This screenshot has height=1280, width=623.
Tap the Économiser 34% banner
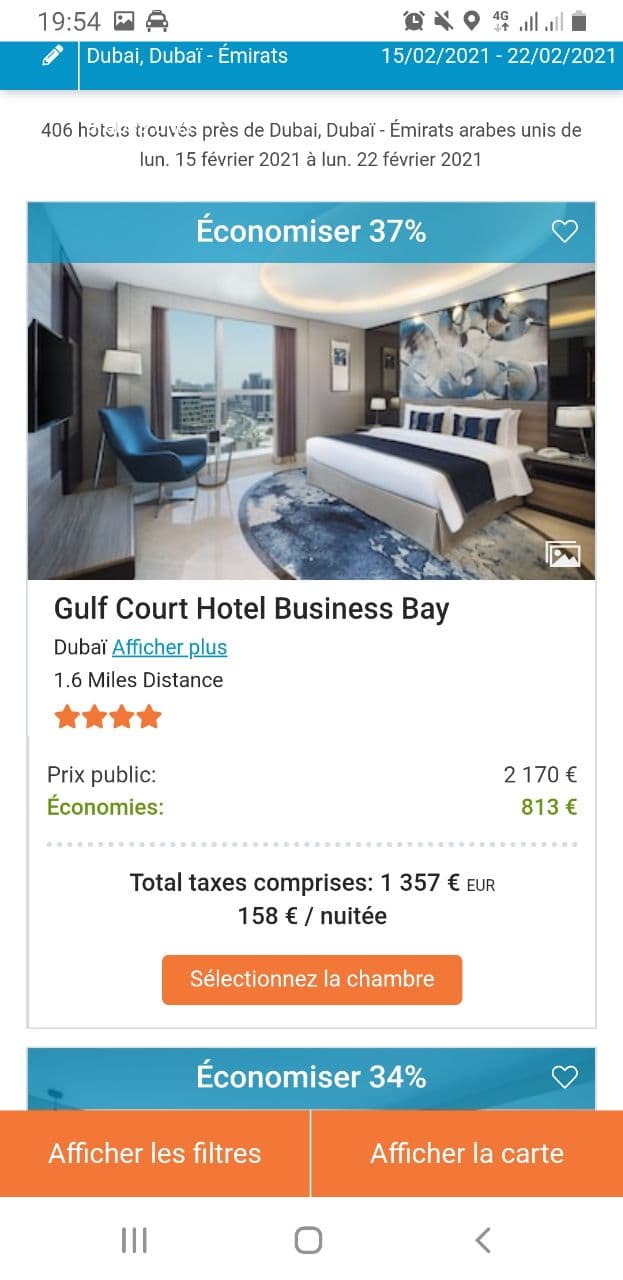tap(311, 1077)
